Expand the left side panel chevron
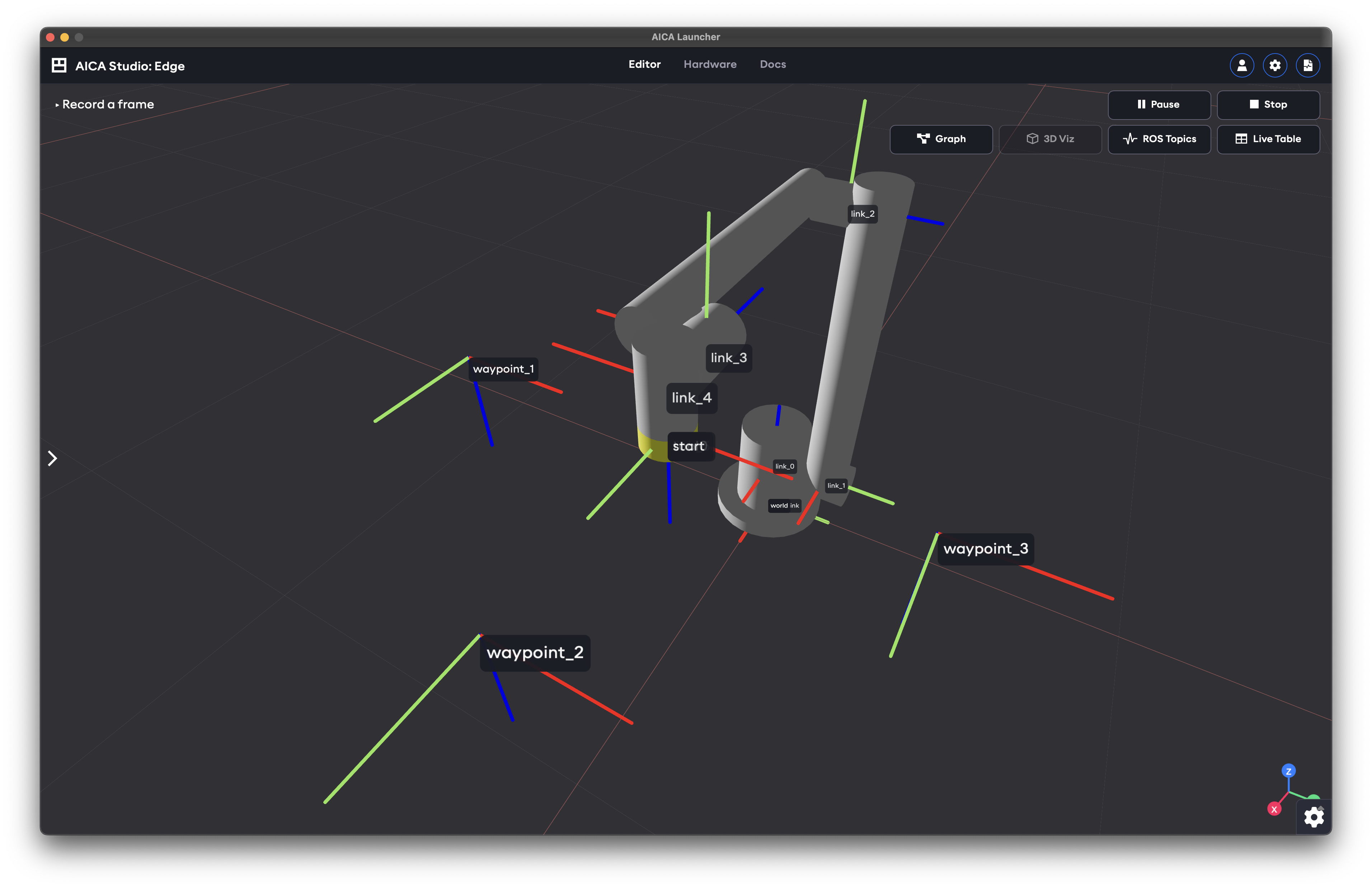 (52, 458)
